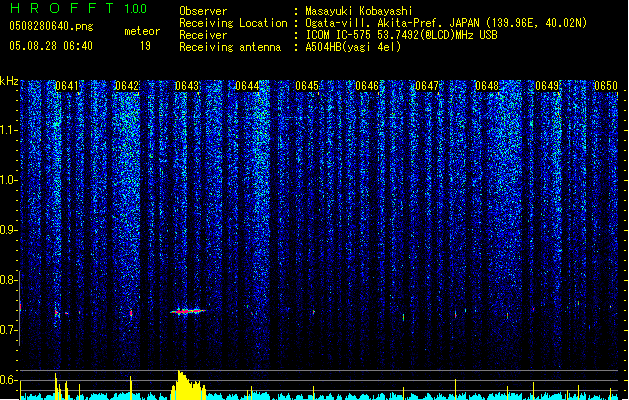Click the 0643 time marker
Image resolution: width=629 pixels, height=400 pixels.
pyautogui.click(x=187, y=86)
